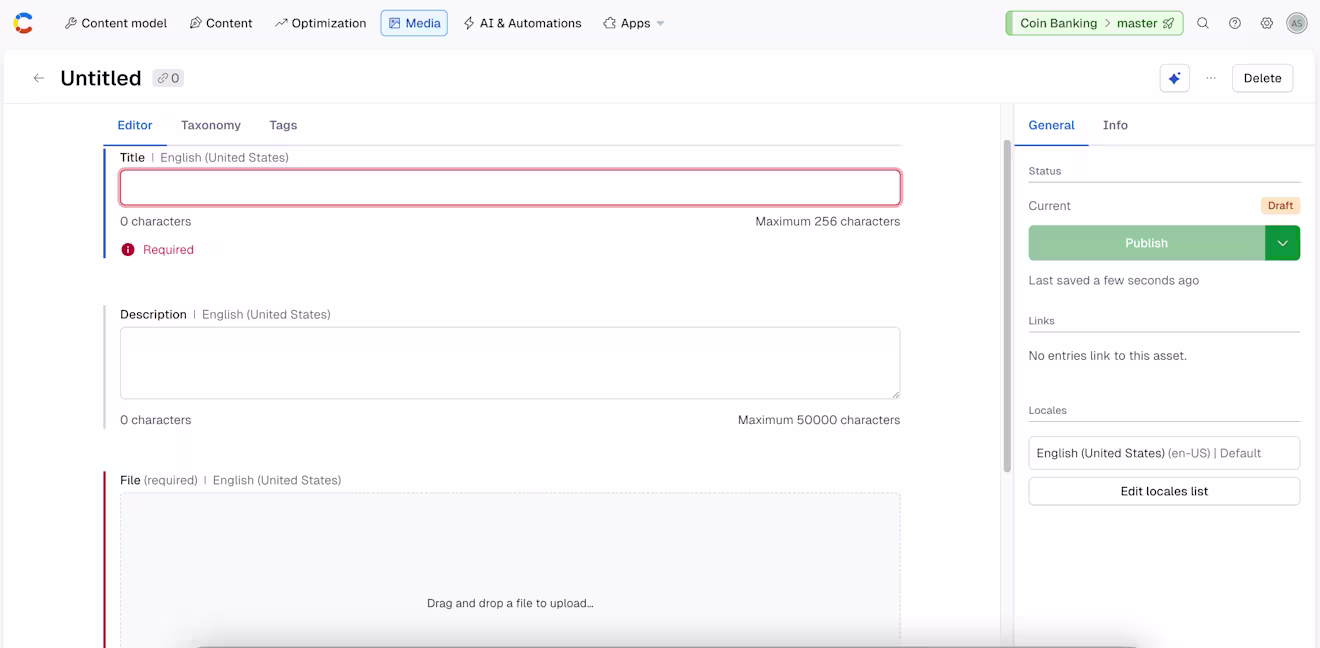Open the help question mark icon
This screenshot has height=648, width=1320.
[1235, 23]
